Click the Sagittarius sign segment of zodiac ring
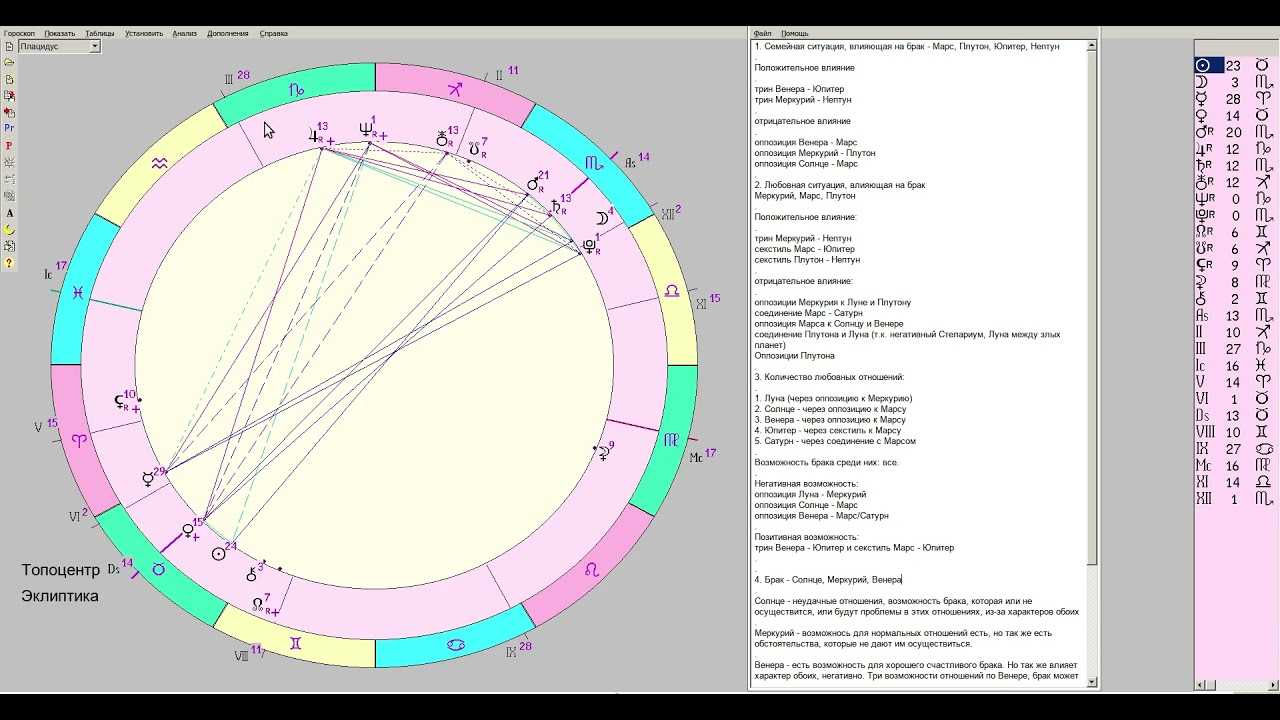 click(x=455, y=90)
